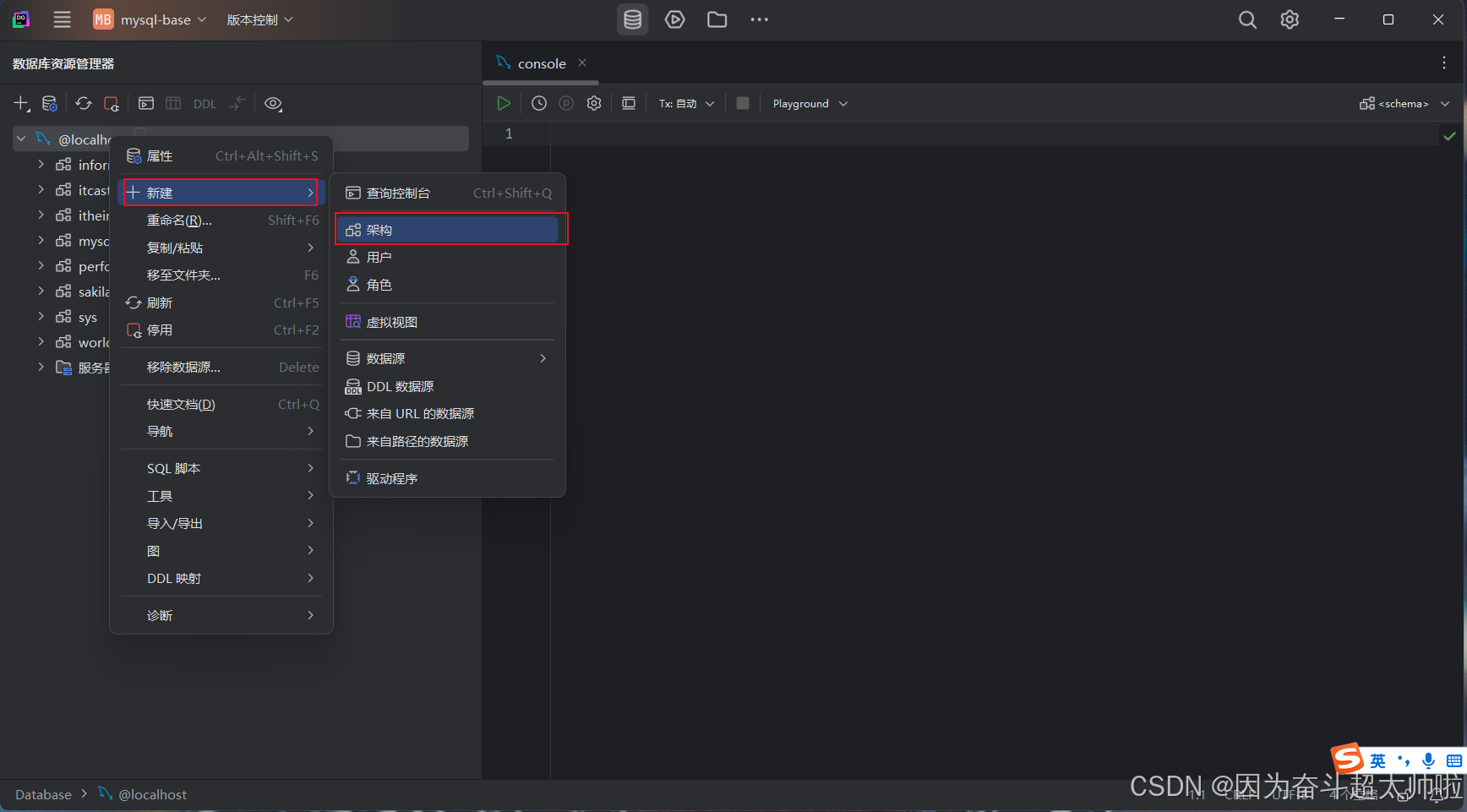Close the console tab
1467x812 pixels.
click(582, 63)
